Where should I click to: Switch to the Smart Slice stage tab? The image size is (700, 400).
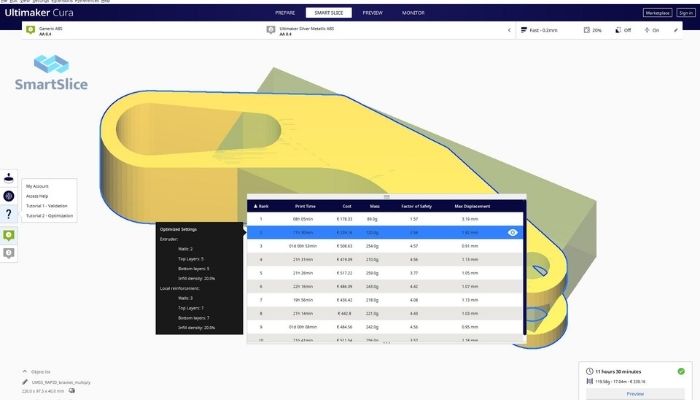(329, 13)
